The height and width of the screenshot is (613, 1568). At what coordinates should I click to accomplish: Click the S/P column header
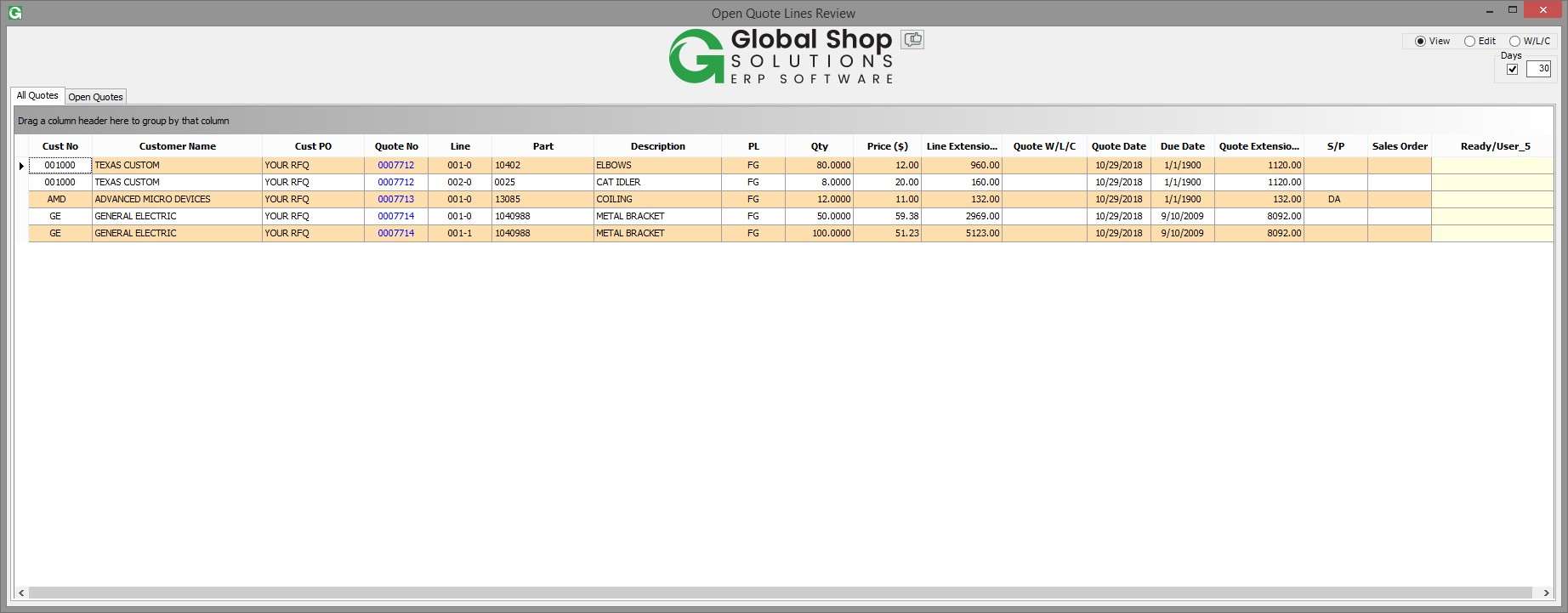(x=1336, y=146)
